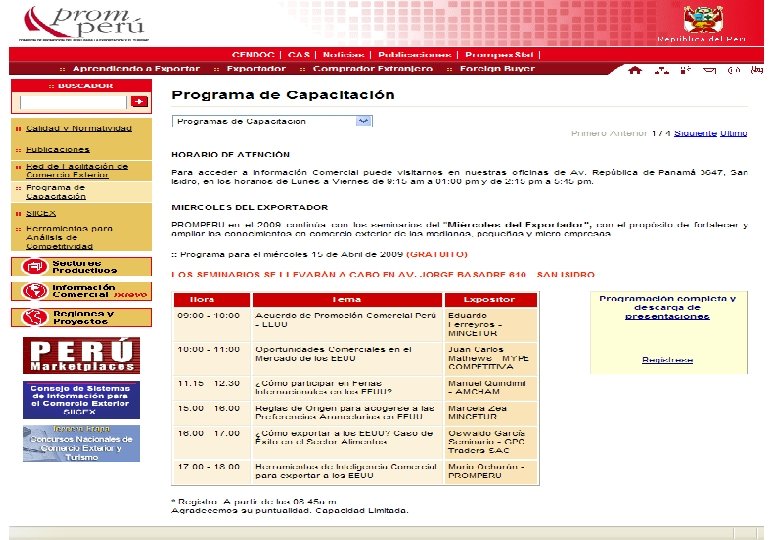Select ¿Cómo exportar a los EEUU? topic
Viewport: 780px width, 540px height.
click(347, 442)
